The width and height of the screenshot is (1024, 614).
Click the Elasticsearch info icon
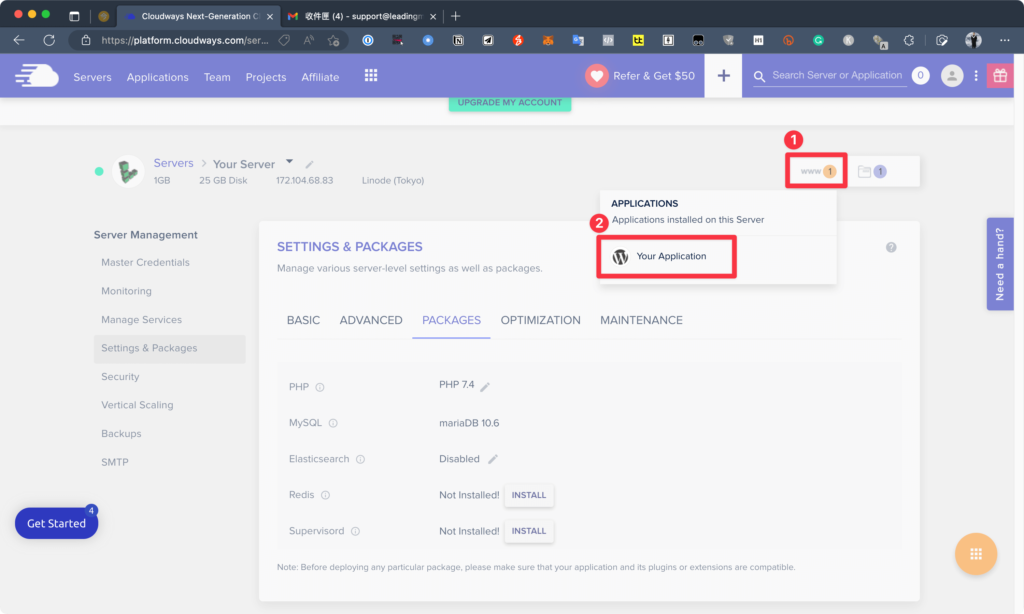(360, 459)
